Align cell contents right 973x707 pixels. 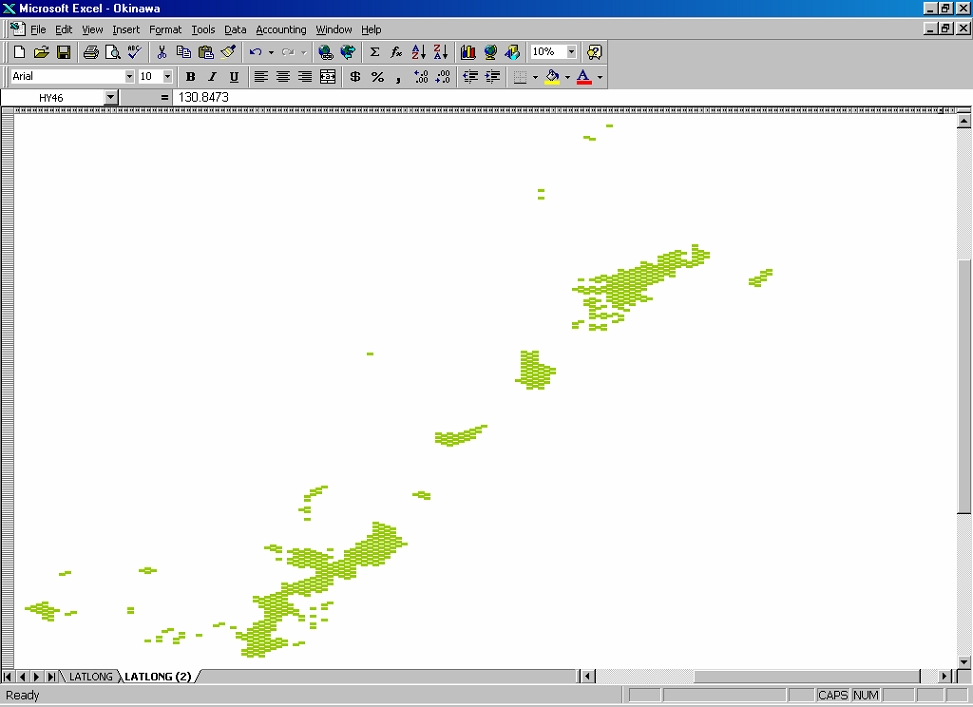pyautogui.click(x=305, y=77)
